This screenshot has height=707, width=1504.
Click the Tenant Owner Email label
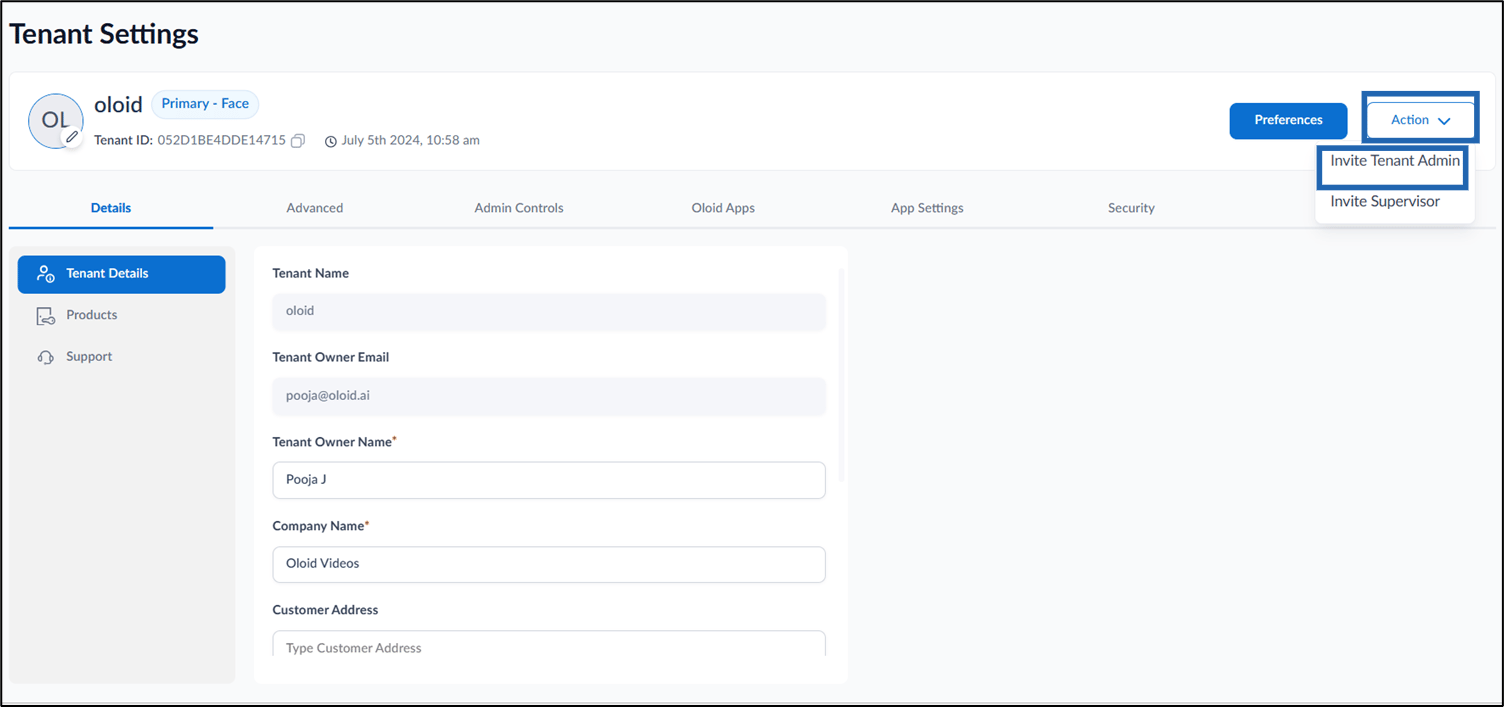click(x=331, y=357)
